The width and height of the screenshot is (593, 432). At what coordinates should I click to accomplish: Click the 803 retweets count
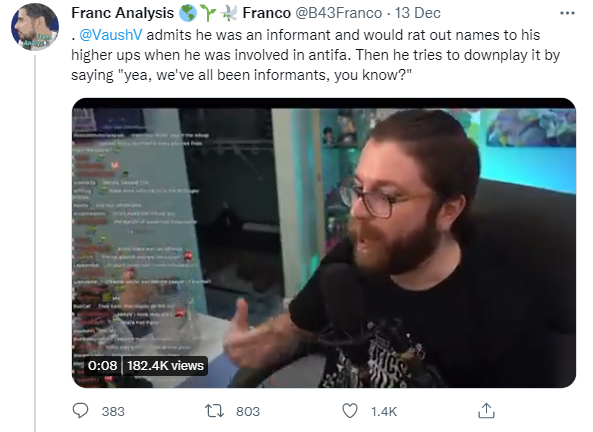pos(248,412)
